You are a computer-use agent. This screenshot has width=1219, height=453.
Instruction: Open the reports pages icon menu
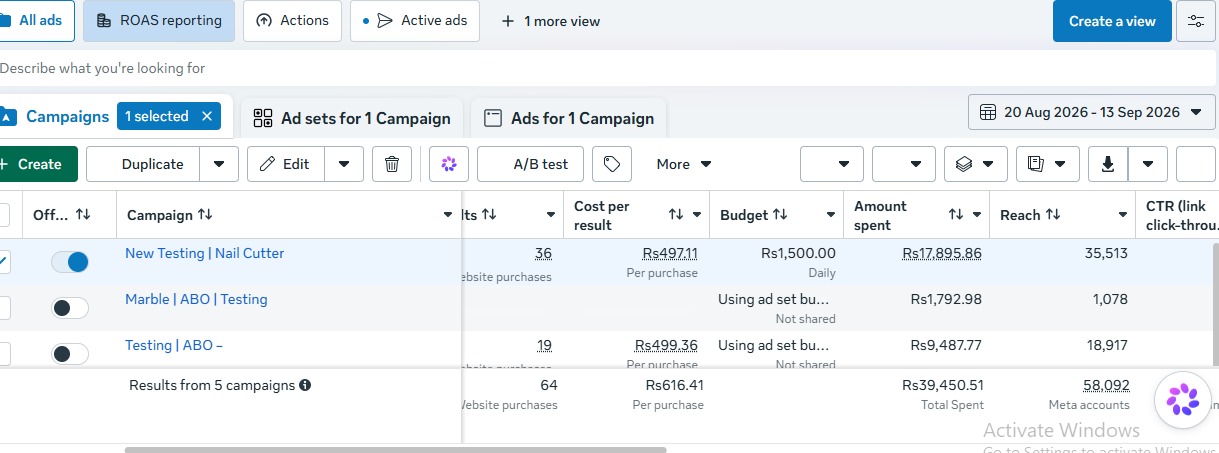(x=1048, y=164)
